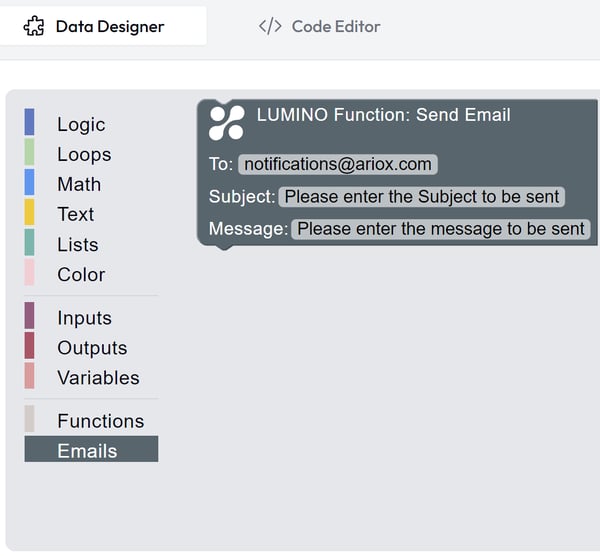The image size is (600, 556).
Task: Click the LUMINO logo on Send Email block
Action: point(227,122)
